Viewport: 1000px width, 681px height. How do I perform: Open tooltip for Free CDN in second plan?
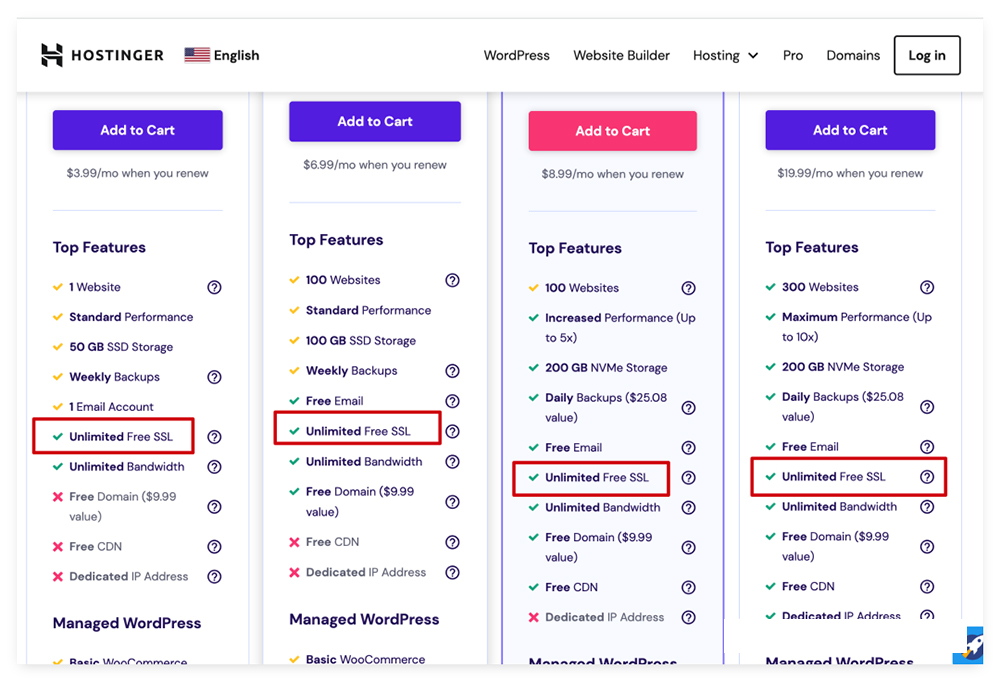pos(452,543)
